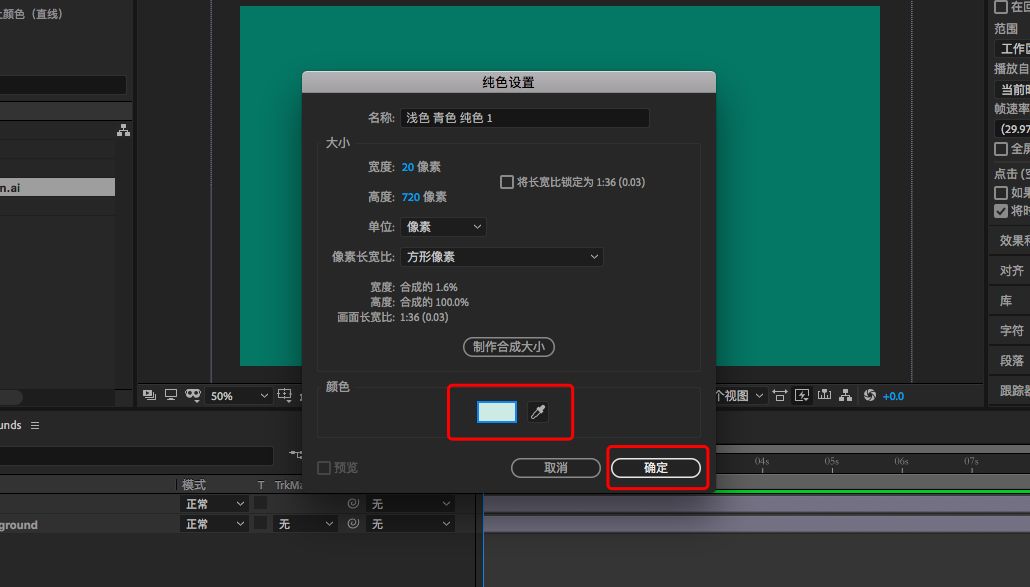Click the timeline button icon in viewer
Screen dimensions: 1030x587
tap(824, 395)
